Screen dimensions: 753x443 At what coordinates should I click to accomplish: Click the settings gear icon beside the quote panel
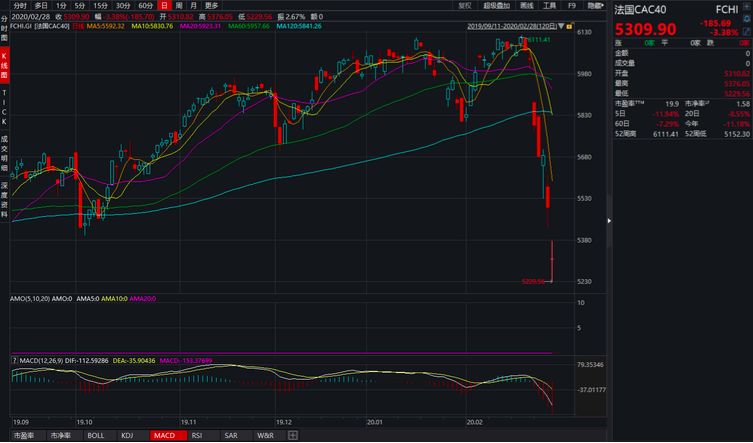click(748, 20)
